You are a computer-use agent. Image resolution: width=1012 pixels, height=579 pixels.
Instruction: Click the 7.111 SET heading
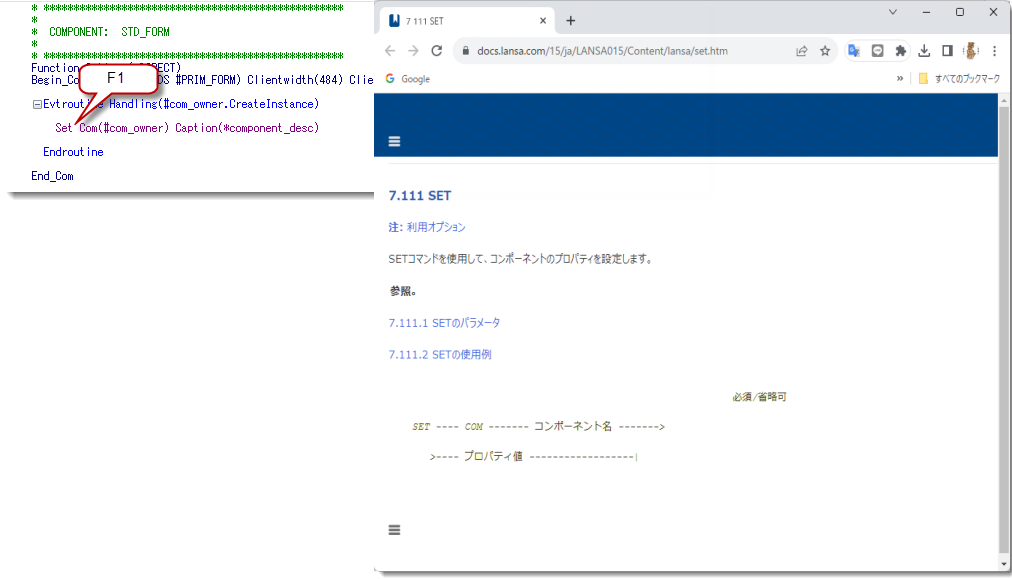[x=420, y=196]
